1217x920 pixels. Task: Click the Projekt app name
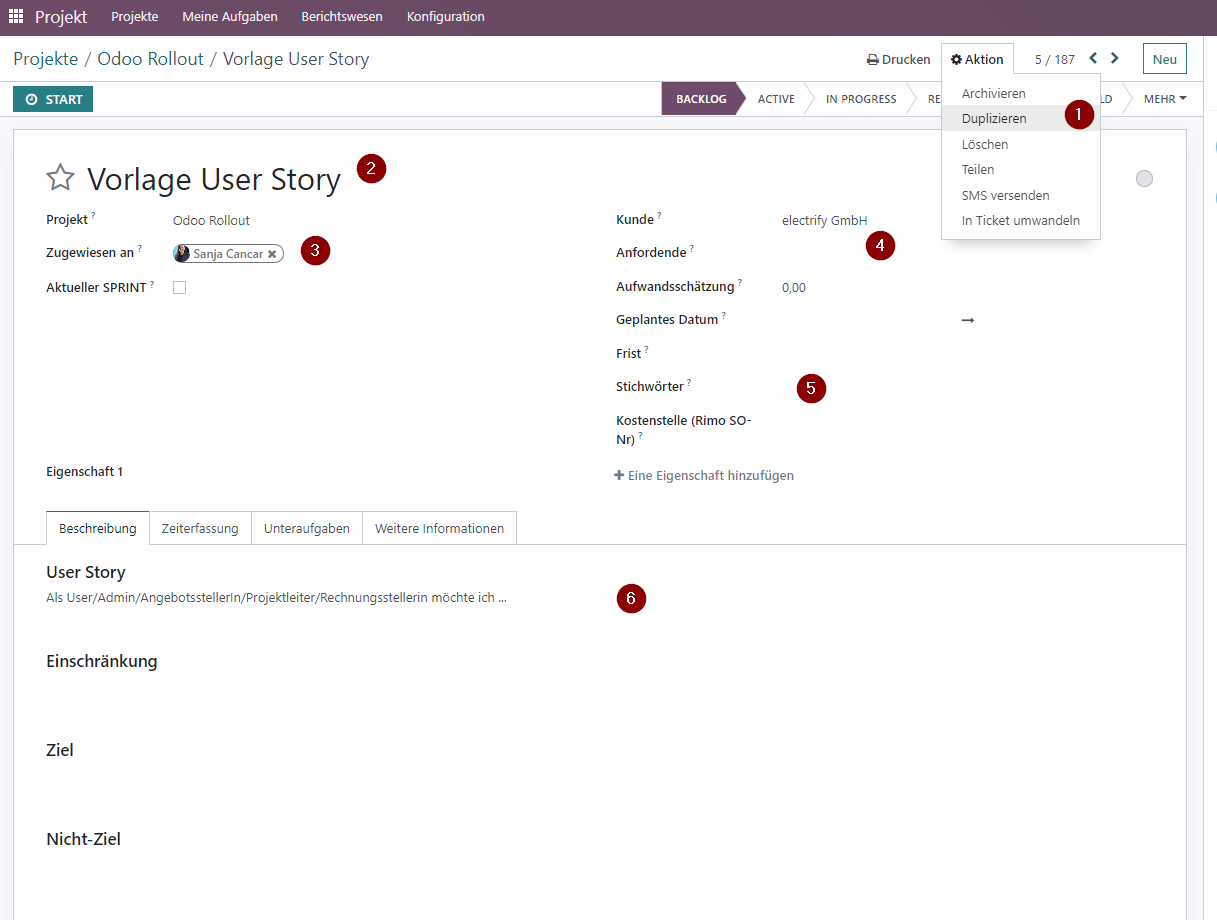[61, 17]
